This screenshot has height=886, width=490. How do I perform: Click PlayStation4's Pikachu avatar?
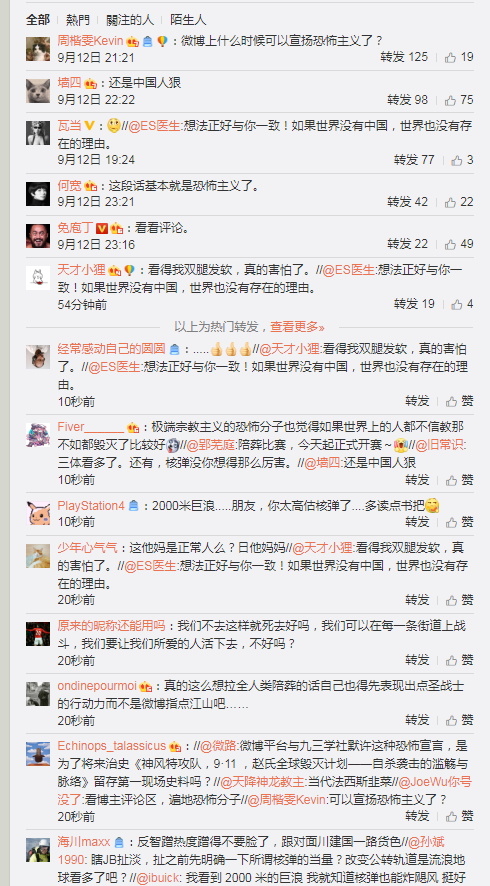(38, 513)
